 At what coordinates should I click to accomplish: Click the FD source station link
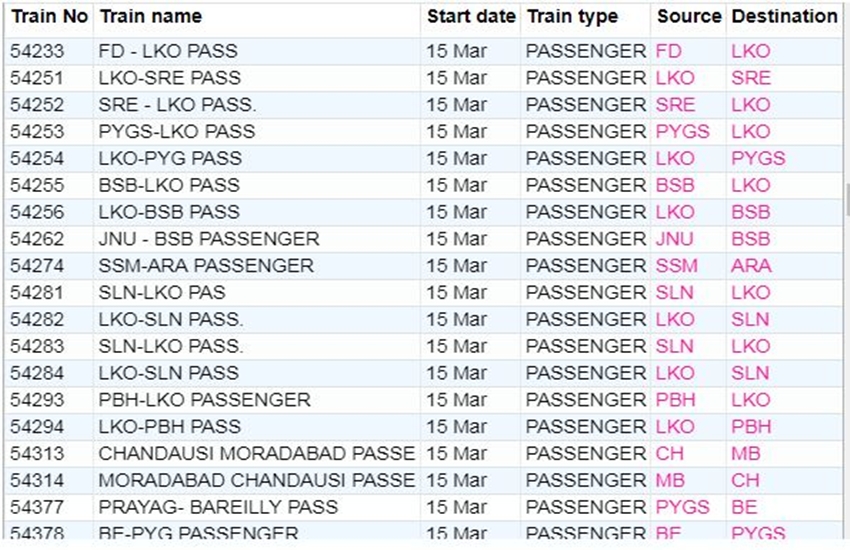pos(668,51)
